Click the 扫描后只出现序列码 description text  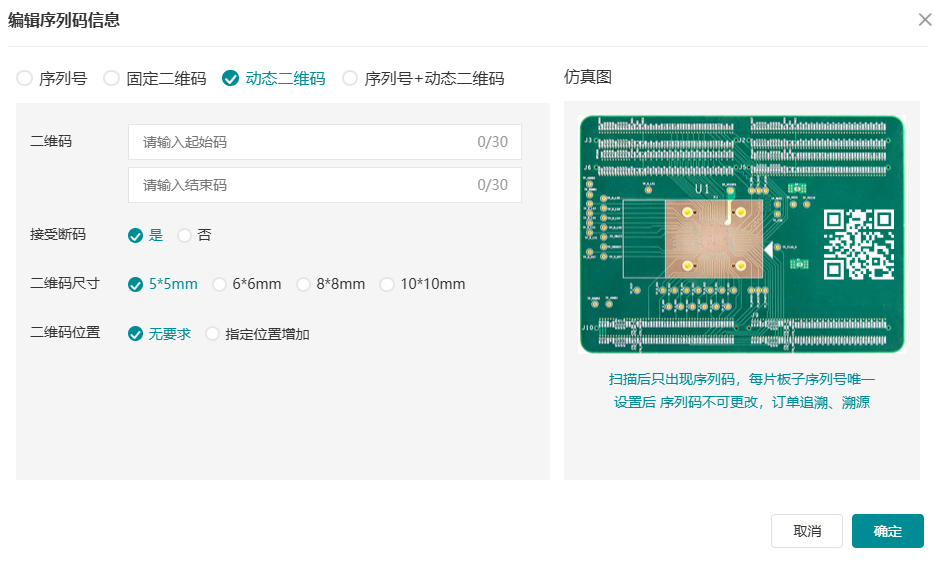point(742,379)
